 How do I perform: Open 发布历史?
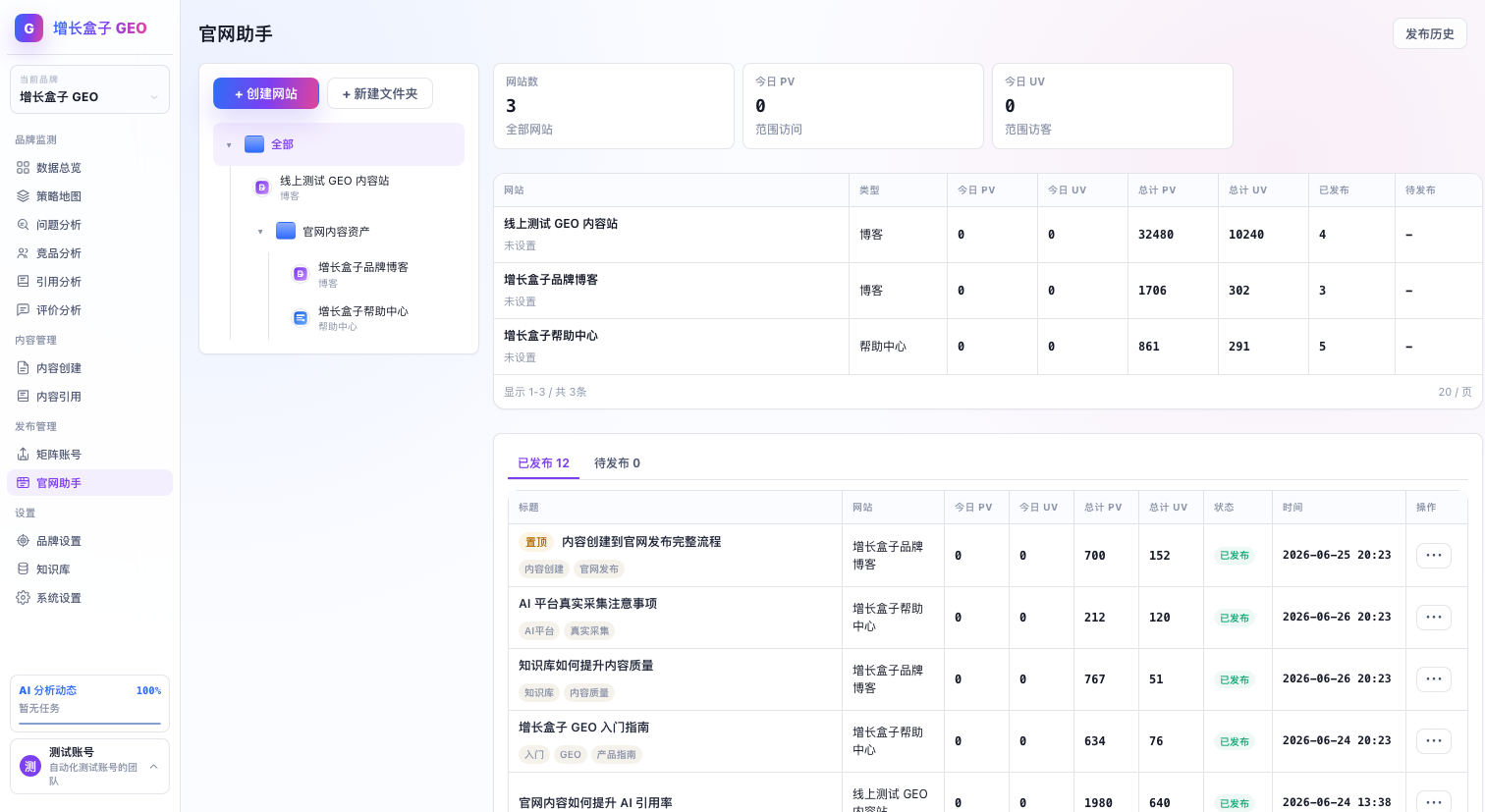1429,33
